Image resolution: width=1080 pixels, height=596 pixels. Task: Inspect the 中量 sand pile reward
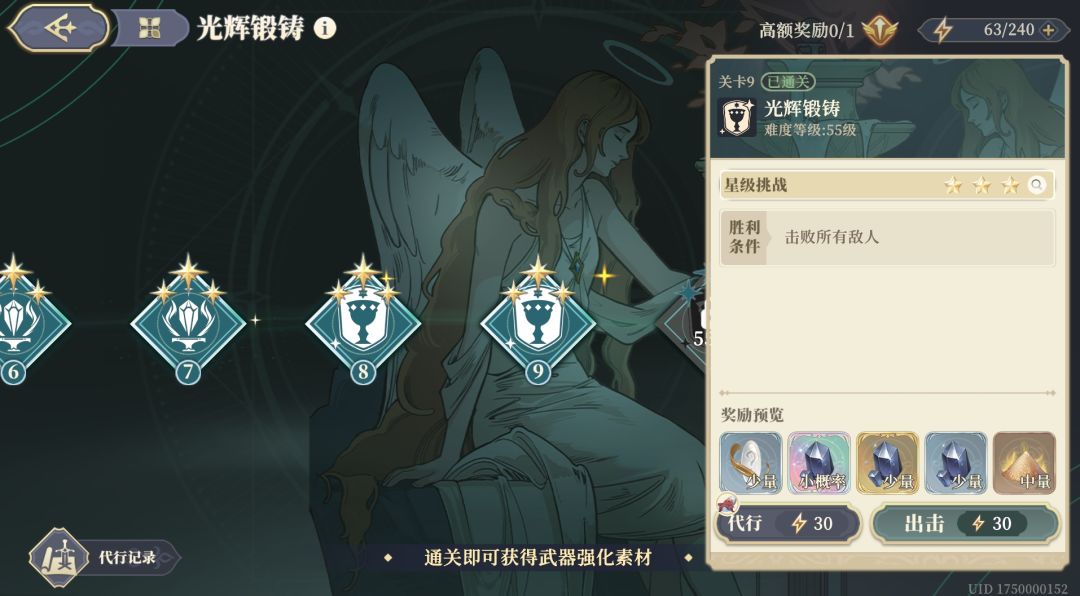click(1024, 462)
